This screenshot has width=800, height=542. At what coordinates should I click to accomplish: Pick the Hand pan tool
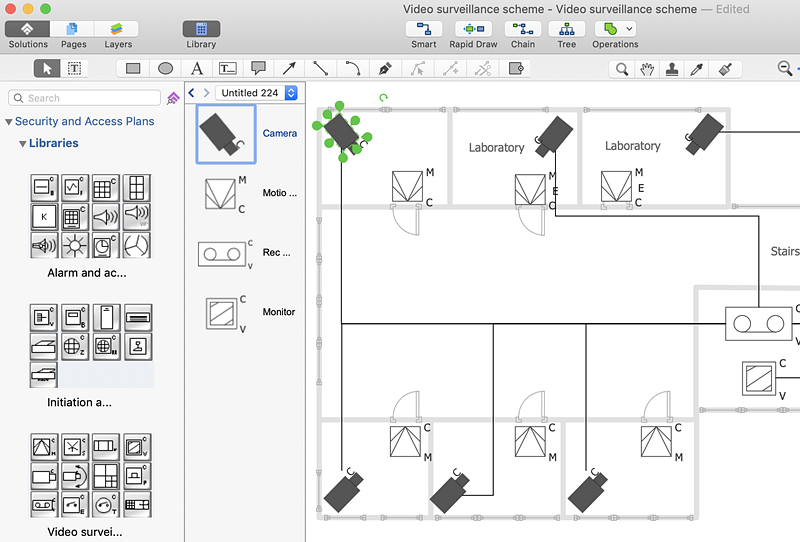tap(647, 69)
